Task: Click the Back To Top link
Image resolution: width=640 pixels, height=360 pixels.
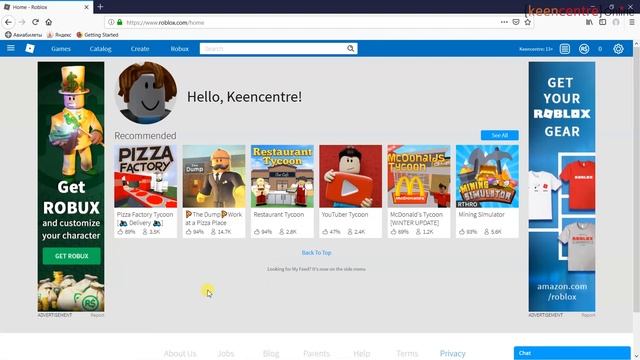Action: tap(316, 253)
